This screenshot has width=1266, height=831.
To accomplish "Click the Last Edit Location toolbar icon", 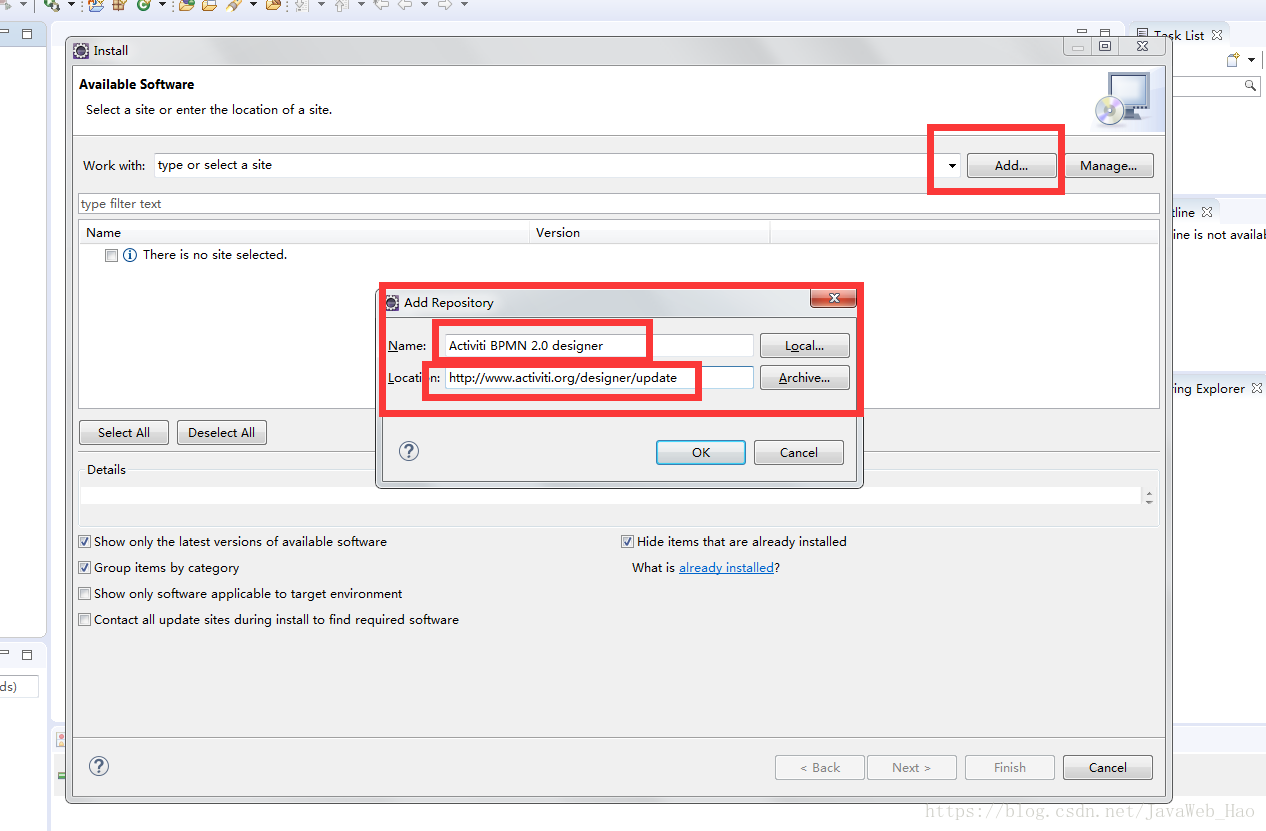I will (381, 5).
